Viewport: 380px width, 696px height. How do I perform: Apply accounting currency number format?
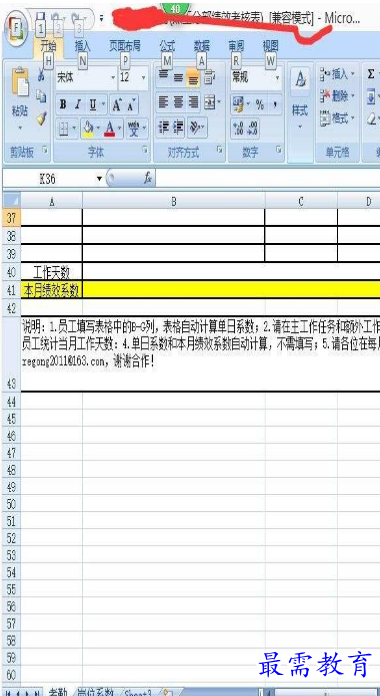(x=238, y=104)
